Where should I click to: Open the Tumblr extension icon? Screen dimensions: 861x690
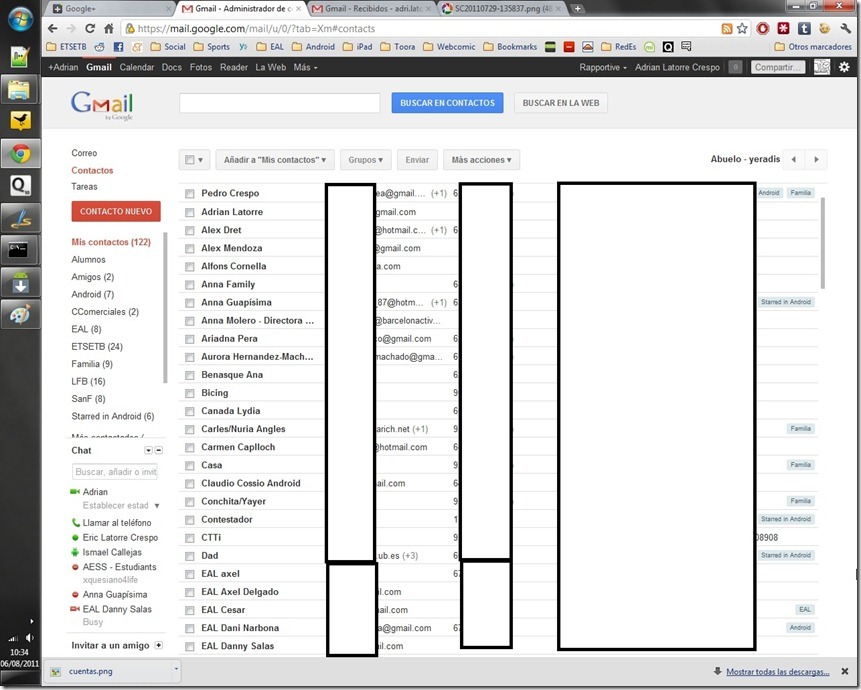804,29
